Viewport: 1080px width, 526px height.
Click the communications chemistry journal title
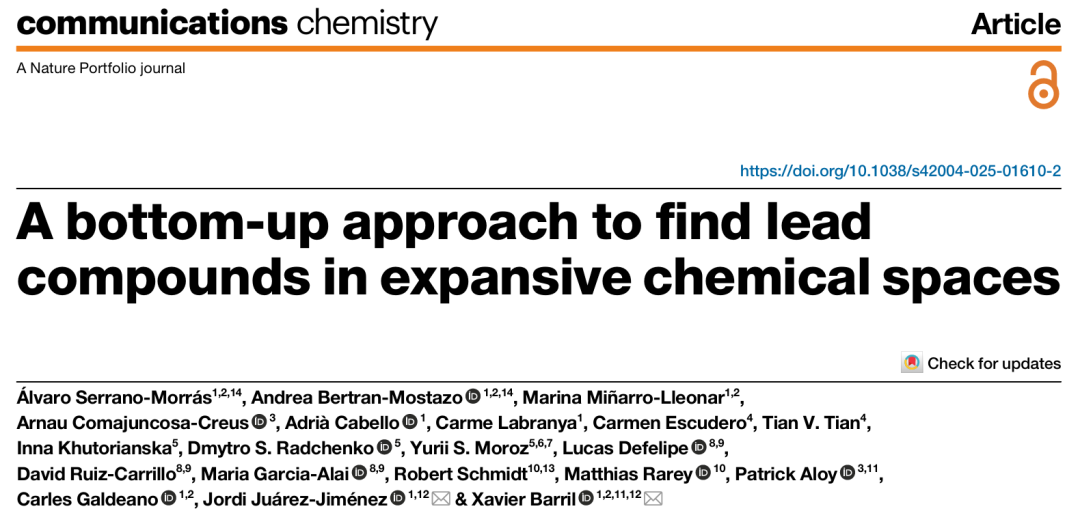click(x=227, y=23)
